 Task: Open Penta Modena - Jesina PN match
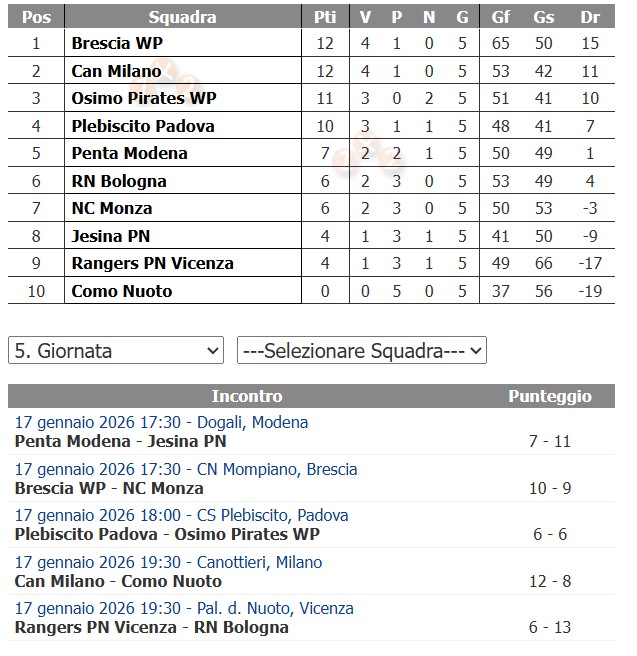click(121, 441)
